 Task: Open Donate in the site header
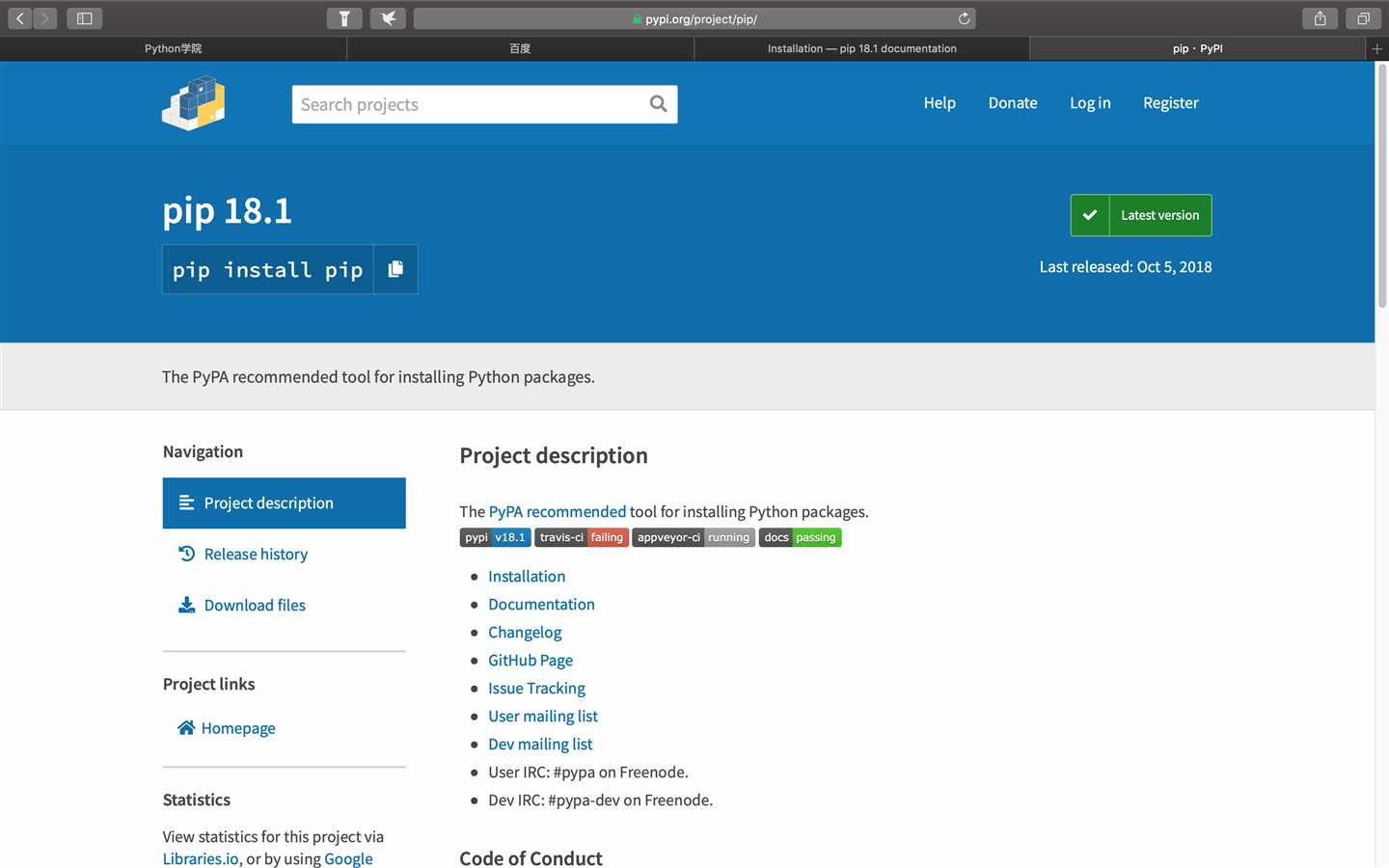tap(1013, 102)
